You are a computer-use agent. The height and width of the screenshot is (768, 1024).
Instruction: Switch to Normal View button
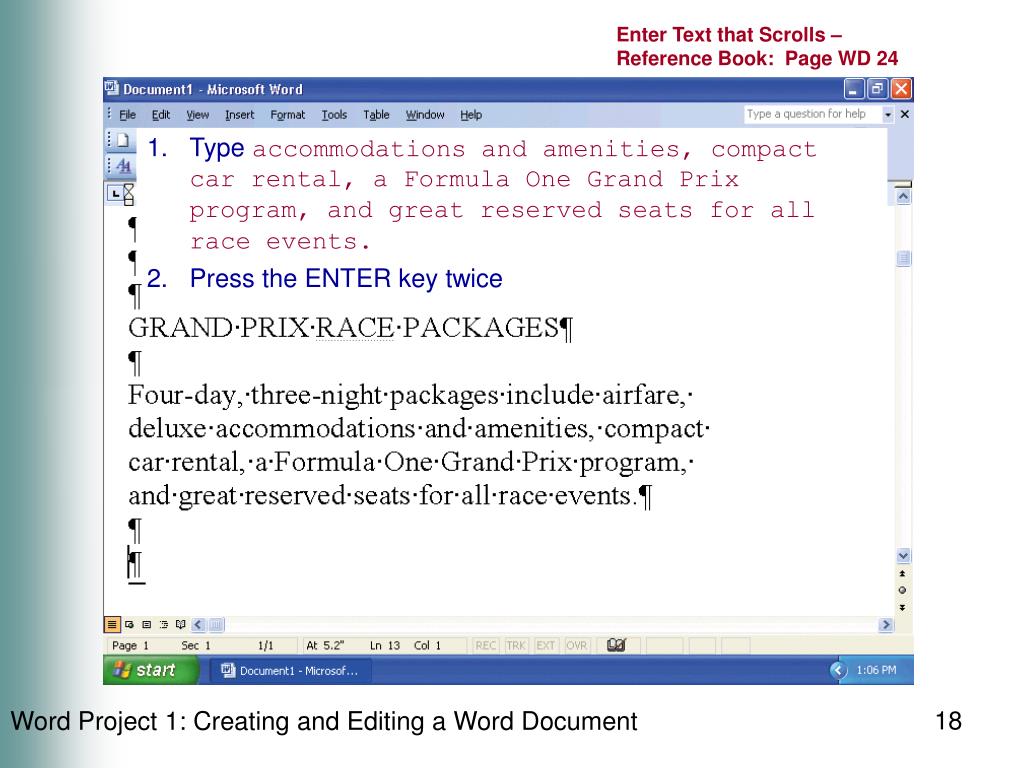coord(112,625)
